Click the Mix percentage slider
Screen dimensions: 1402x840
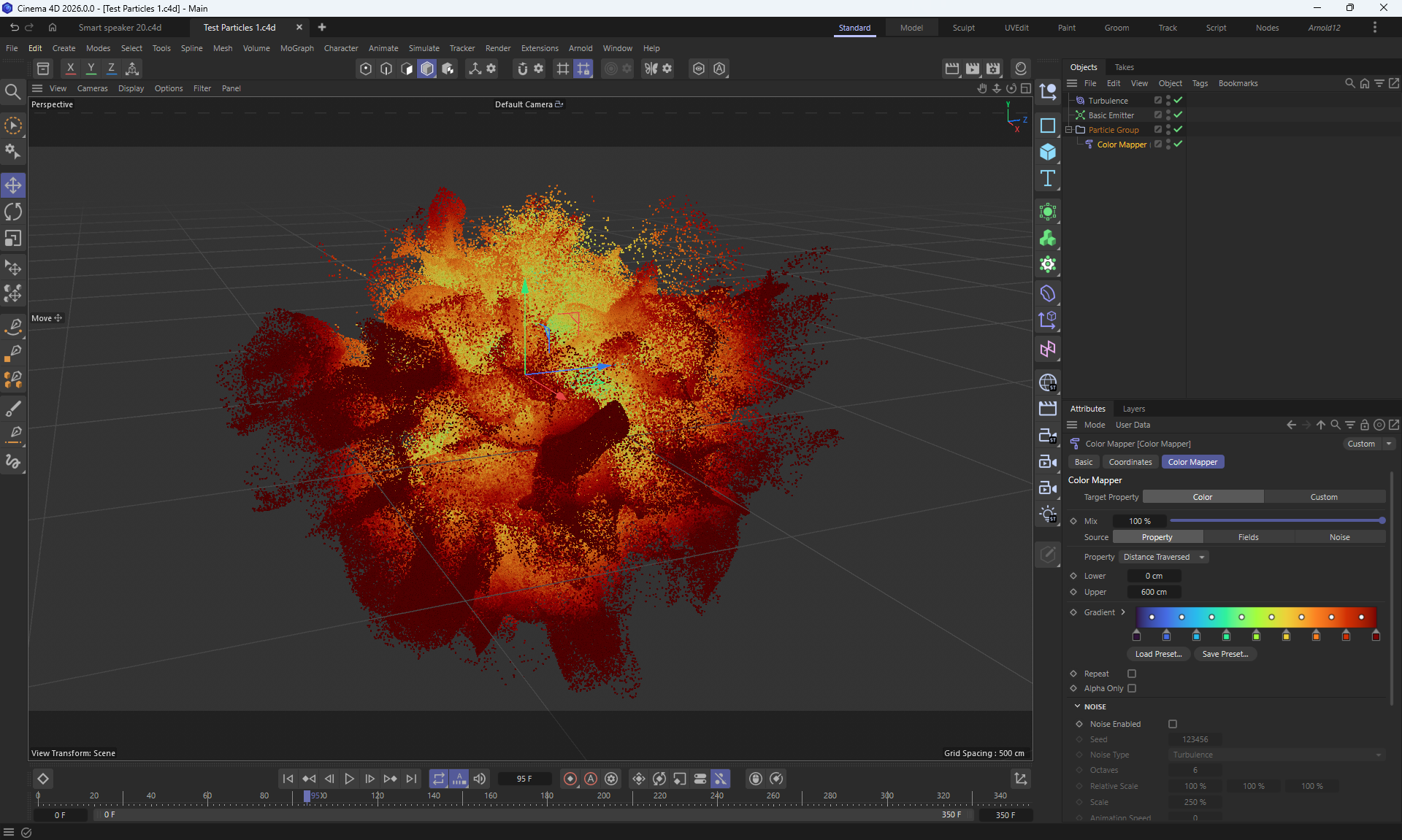(x=1276, y=521)
